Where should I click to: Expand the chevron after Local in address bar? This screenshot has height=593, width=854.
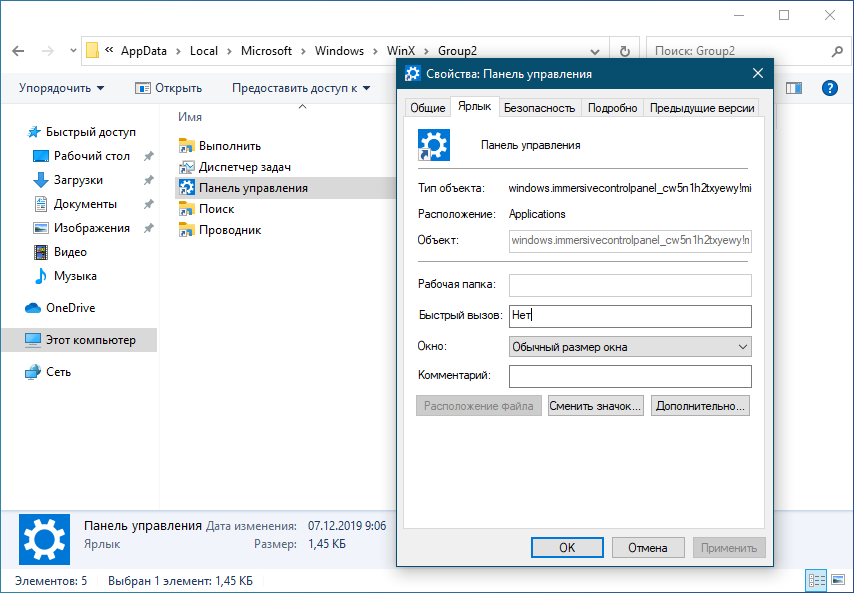(x=229, y=51)
